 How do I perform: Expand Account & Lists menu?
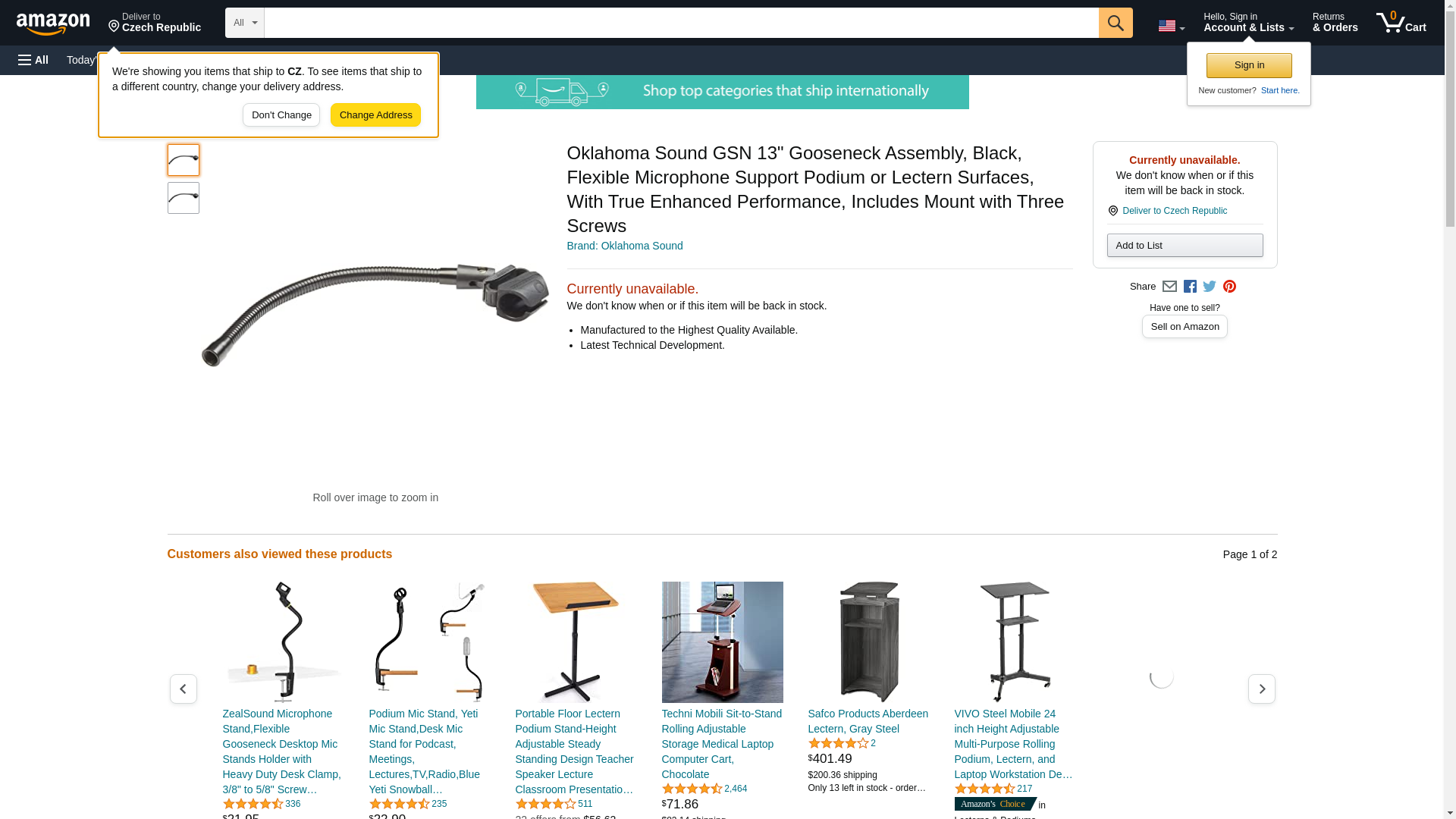point(1248,23)
